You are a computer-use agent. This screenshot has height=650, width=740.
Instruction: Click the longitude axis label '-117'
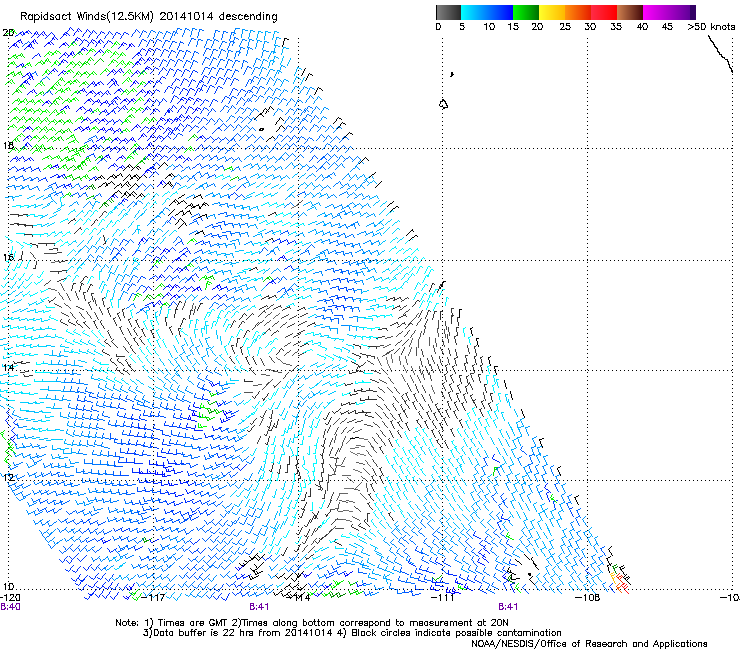click(x=155, y=597)
